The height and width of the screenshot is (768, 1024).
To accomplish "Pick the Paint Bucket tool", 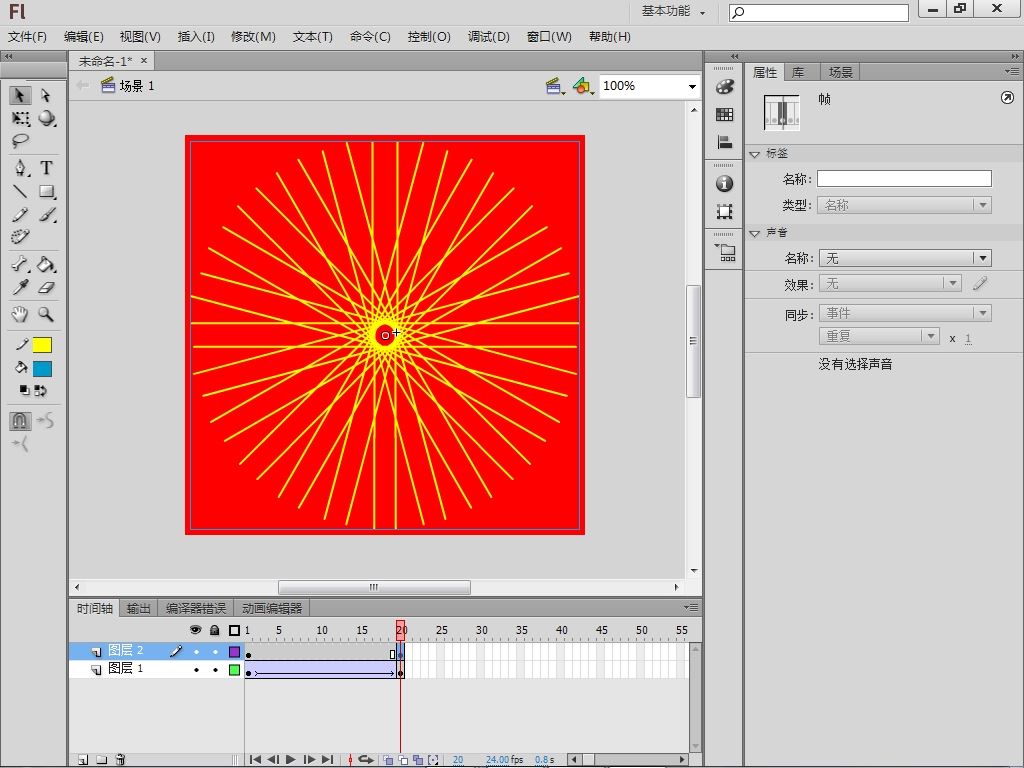I will tap(46, 265).
